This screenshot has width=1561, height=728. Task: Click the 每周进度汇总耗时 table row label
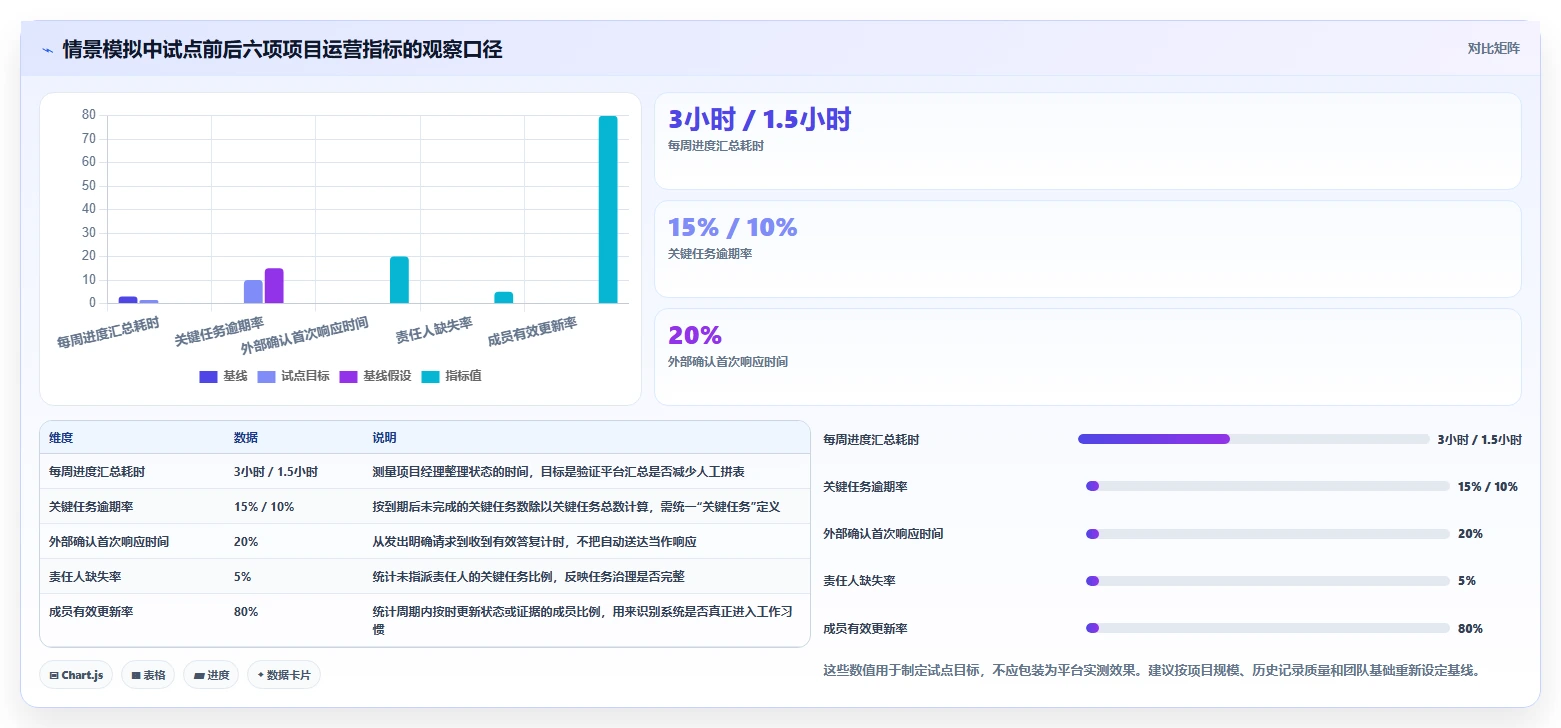pos(96,472)
